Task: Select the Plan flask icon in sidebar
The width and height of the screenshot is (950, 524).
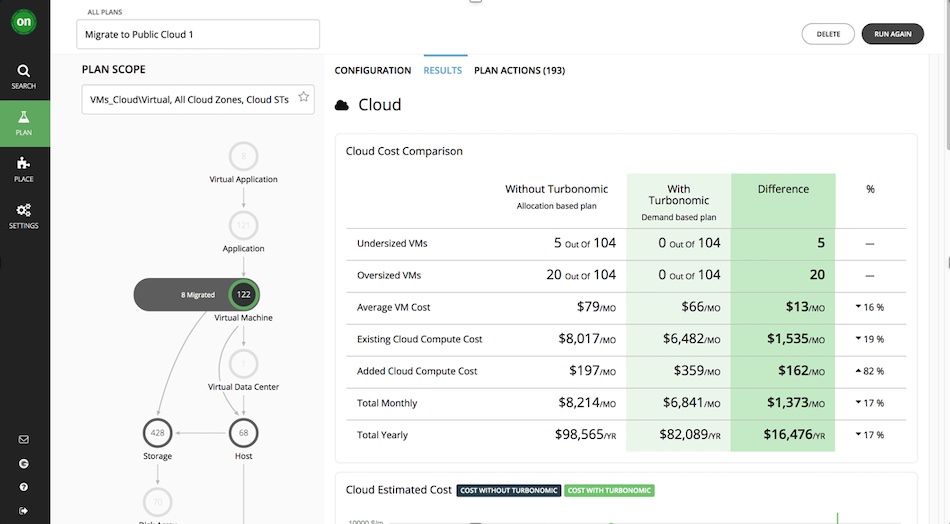Action: tap(24, 122)
